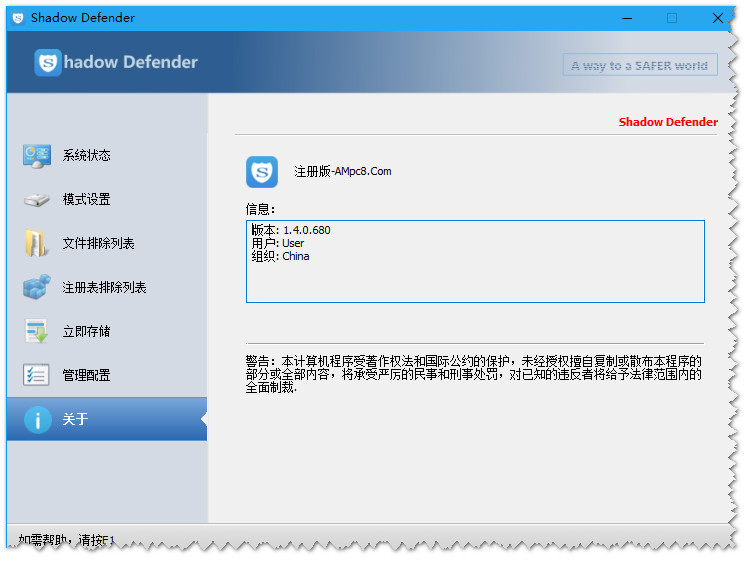
Task: Click the 系统状态 monitor icon
Action: (37, 155)
